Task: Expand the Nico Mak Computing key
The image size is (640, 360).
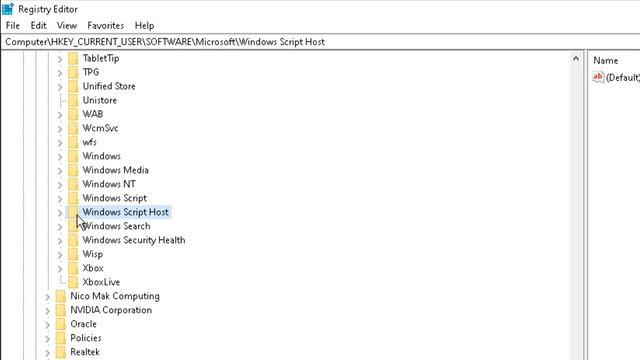Action: pos(47,297)
